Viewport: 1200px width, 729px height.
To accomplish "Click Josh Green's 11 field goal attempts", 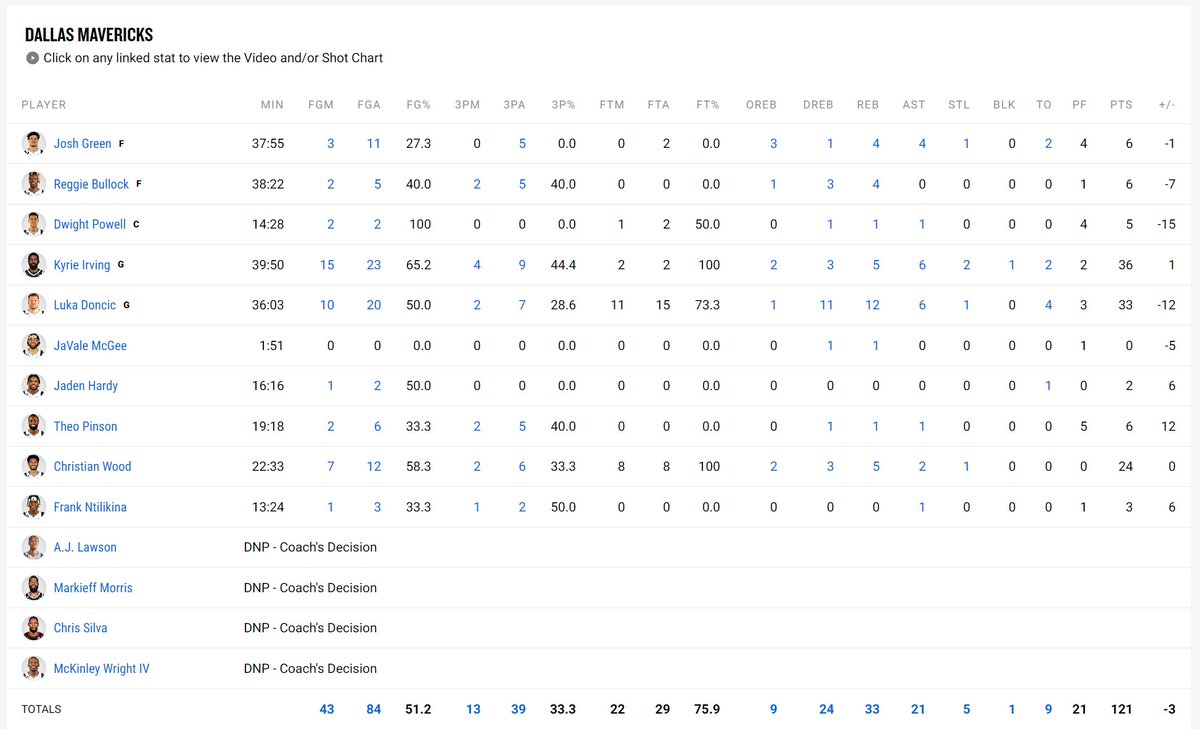I will point(374,144).
